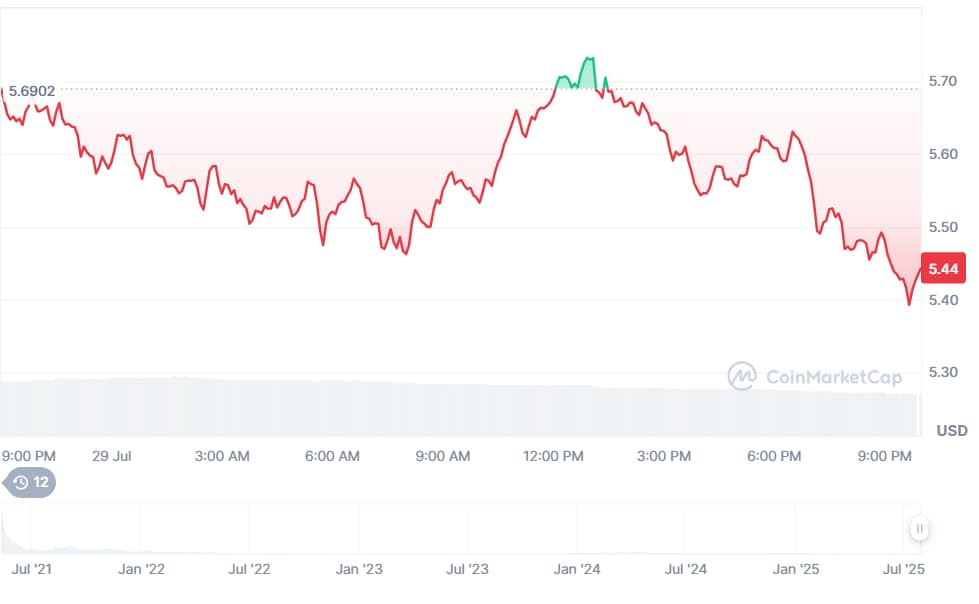Click the CoinMarketCap logo icon watermark

pyautogui.click(x=742, y=376)
